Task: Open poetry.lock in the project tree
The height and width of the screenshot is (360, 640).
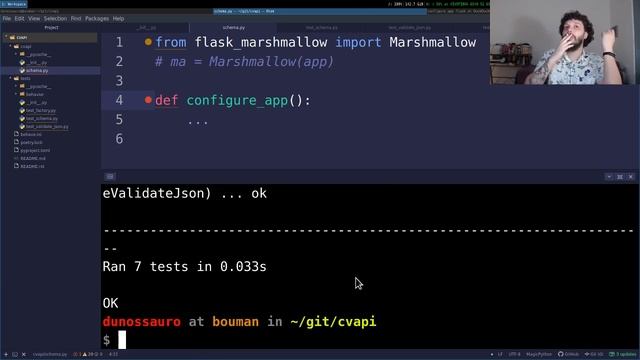Action: (x=31, y=142)
